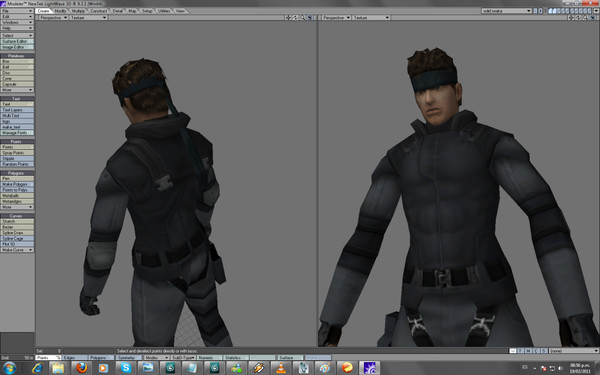
Task: Toggle Symmetry mode
Action: (129, 357)
